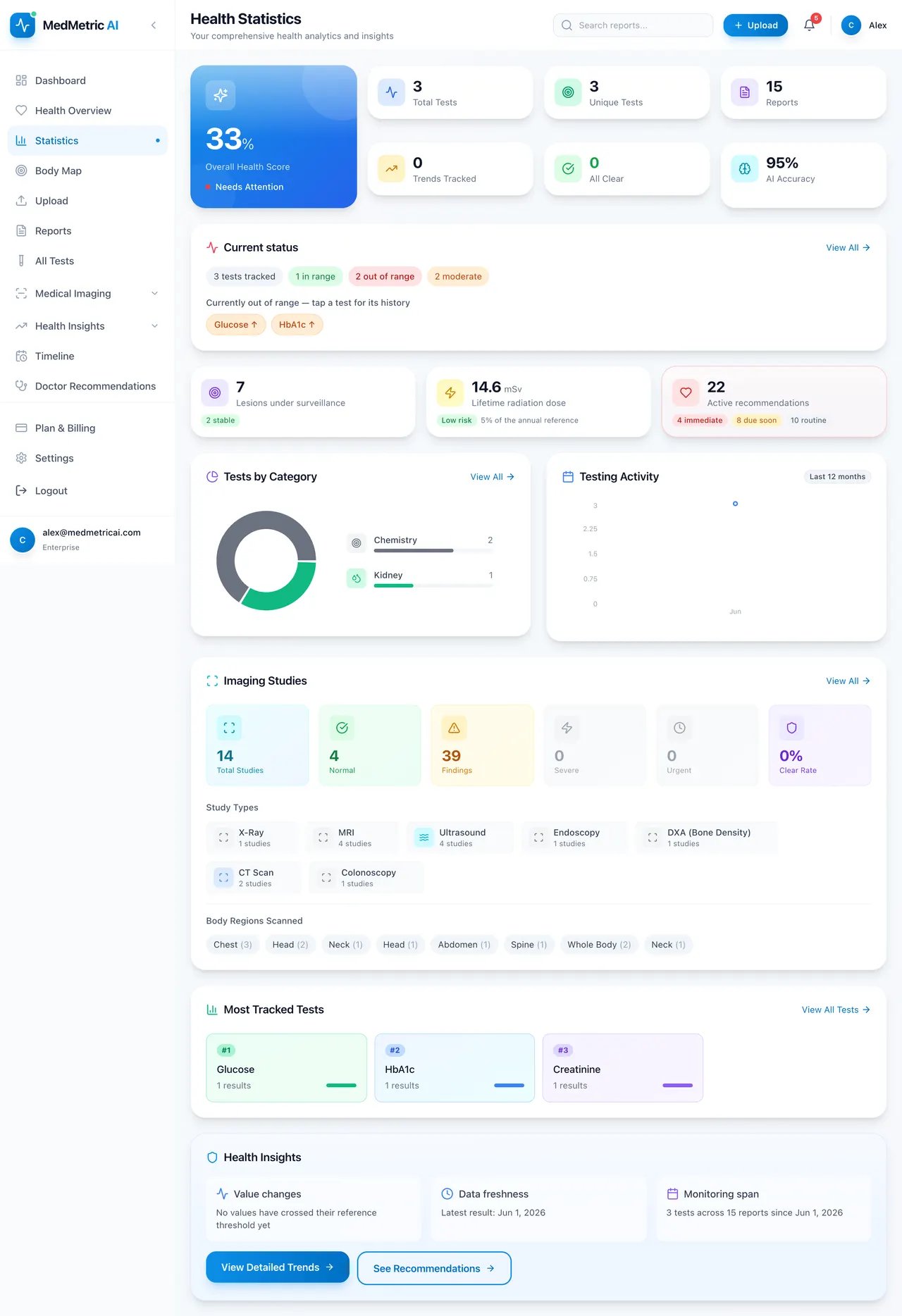The width and height of the screenshot is (902, 1316).
Task: Select the Glucose out-of-range chip
Action: point(235,325)
